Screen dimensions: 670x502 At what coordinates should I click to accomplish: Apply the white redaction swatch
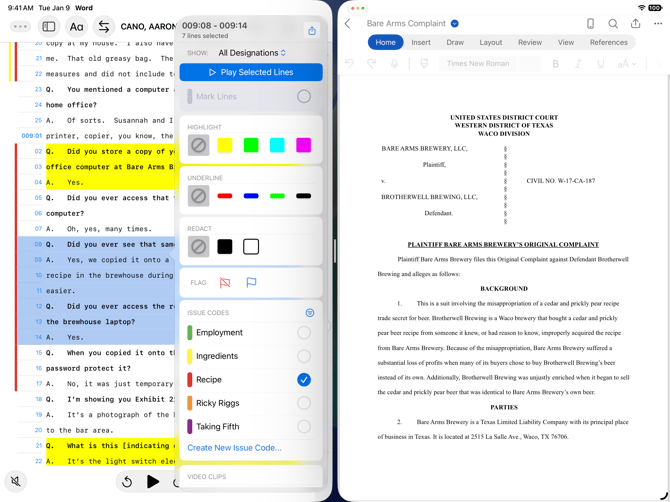point(251,247)
